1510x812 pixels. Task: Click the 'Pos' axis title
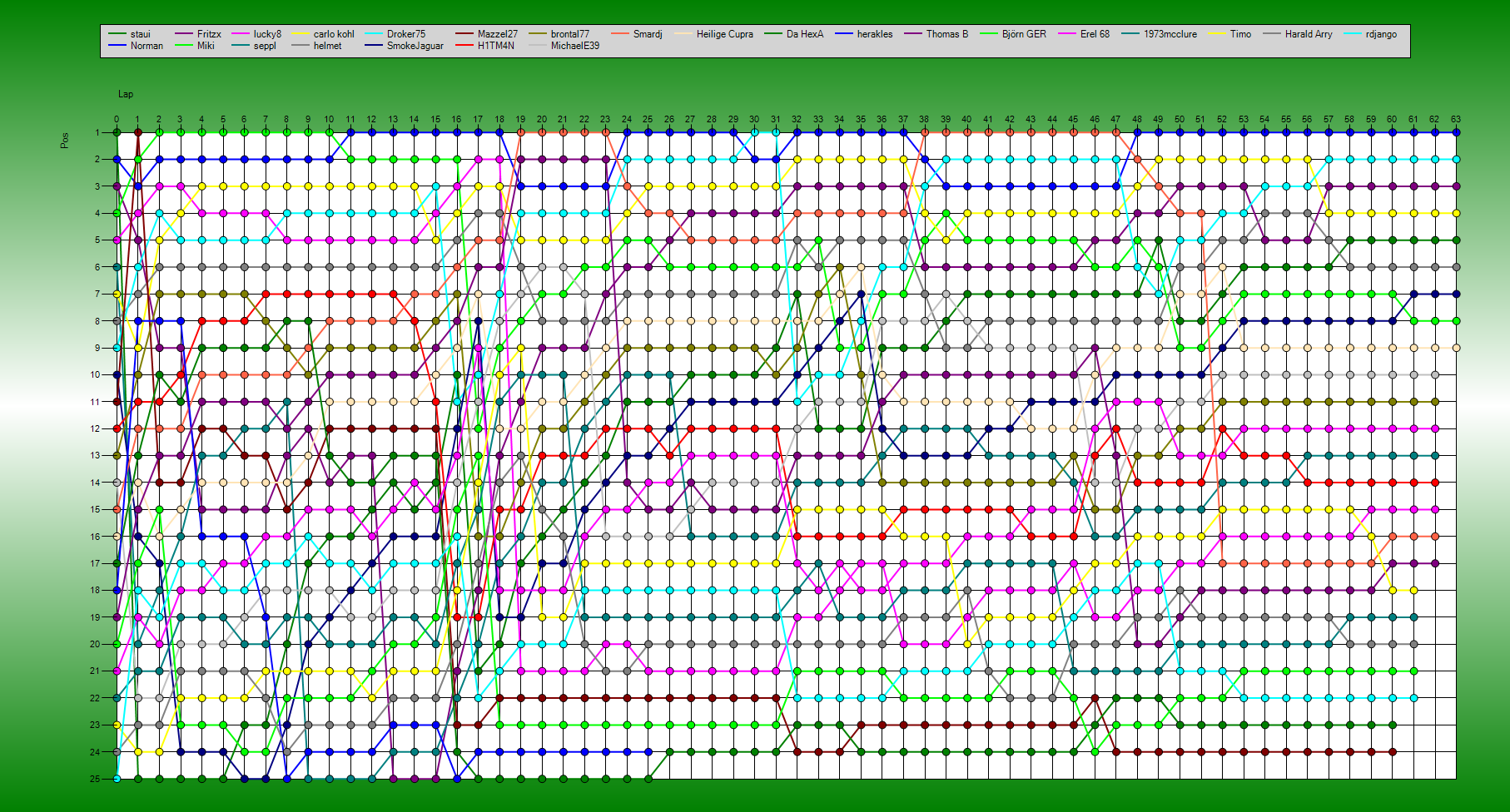pyautogui.click(x=65, y=141)
